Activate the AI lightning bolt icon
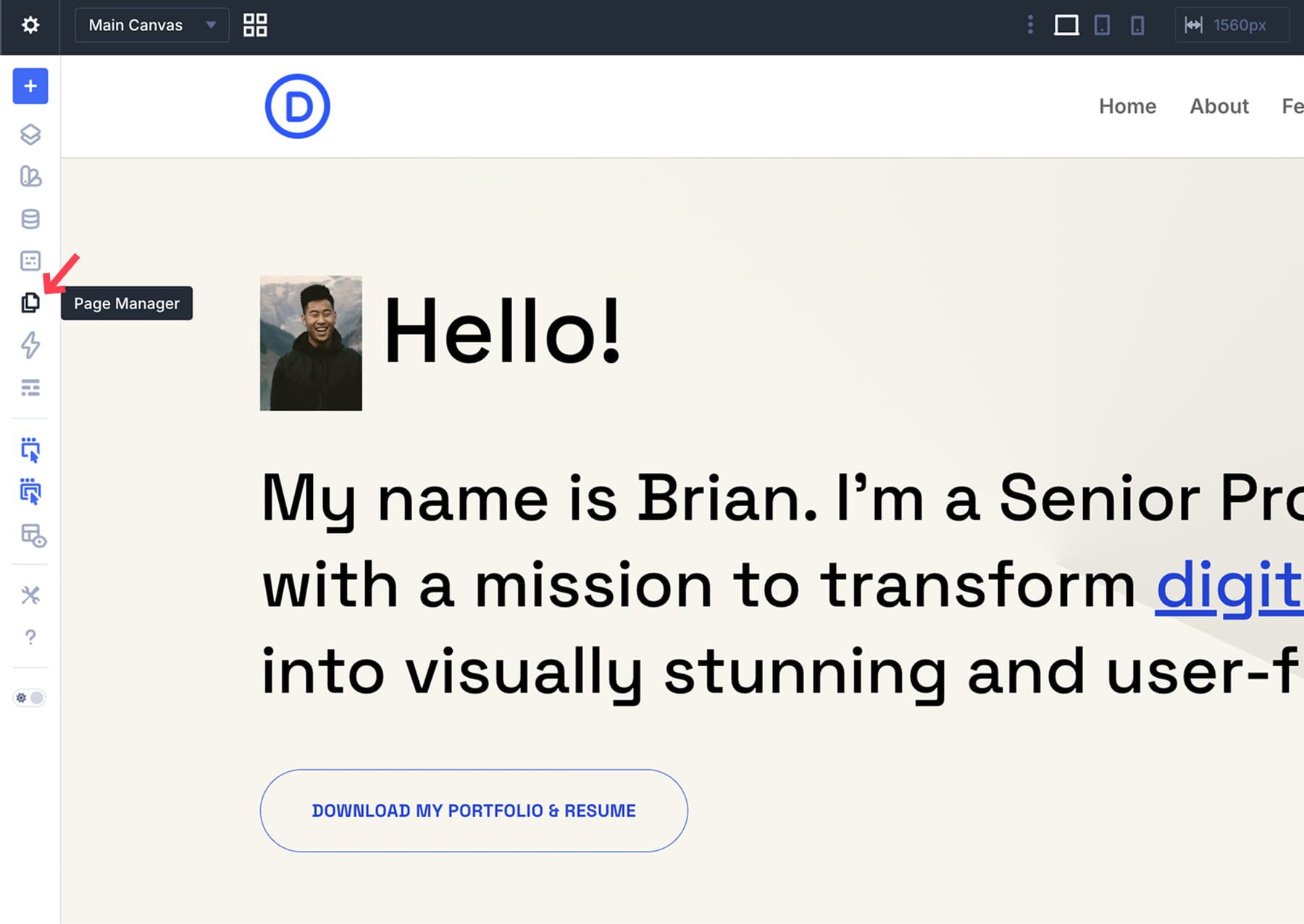1304x924 pixels. coord(30,346)
